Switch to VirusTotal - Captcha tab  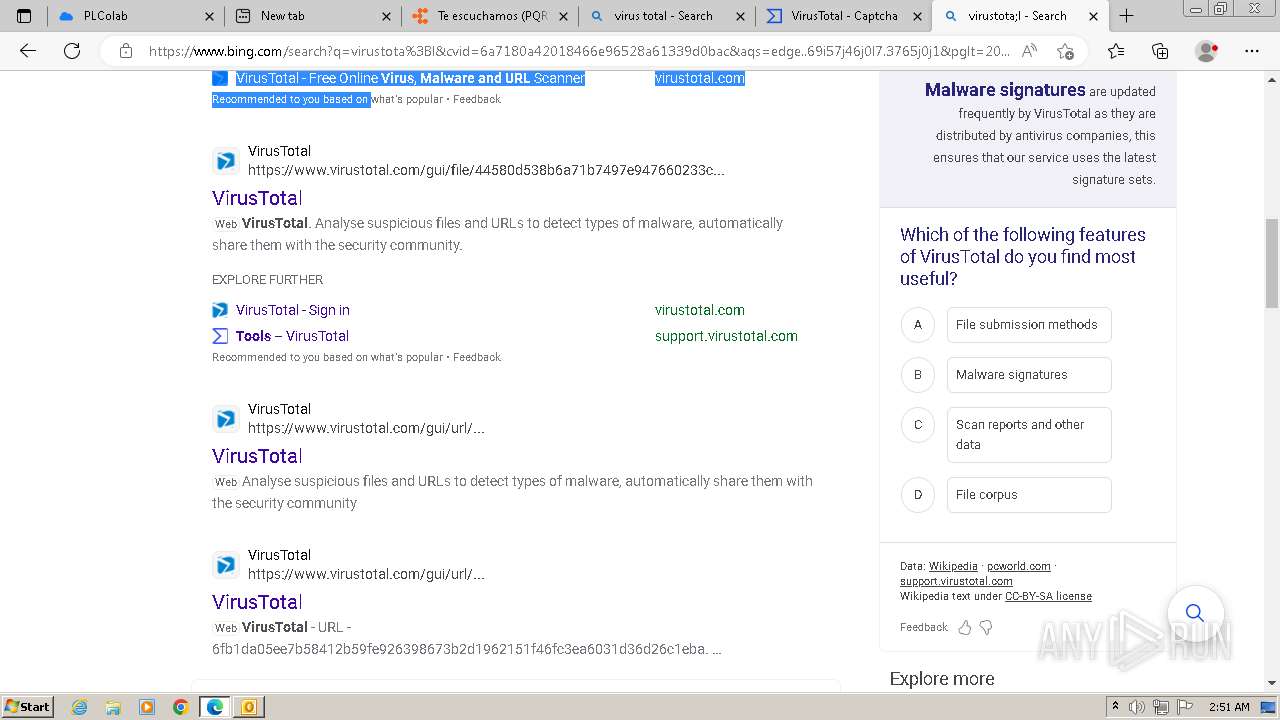[x=843, y=16]
